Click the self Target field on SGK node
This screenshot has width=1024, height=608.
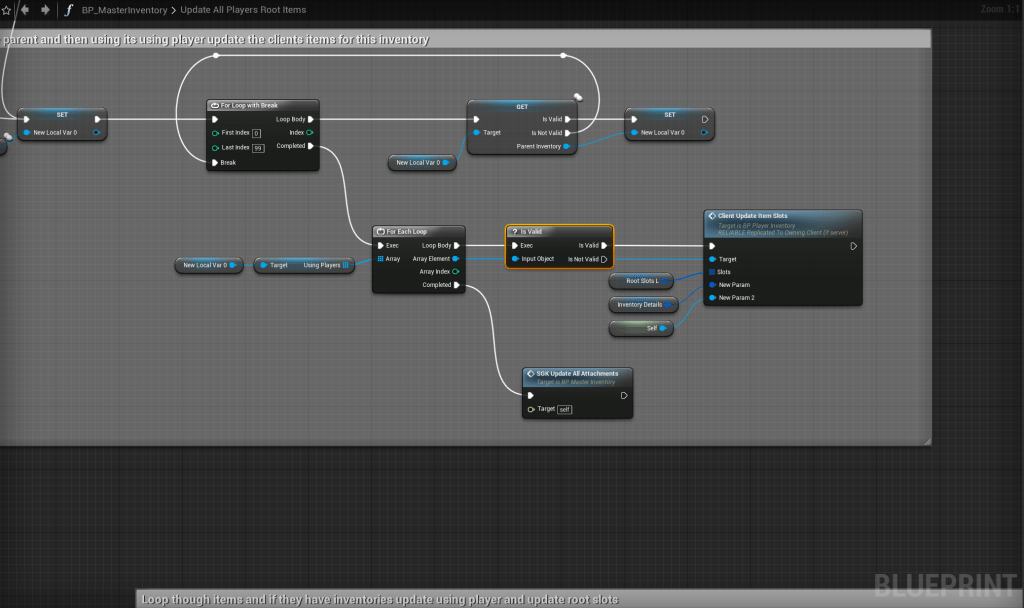coord(565,409)
